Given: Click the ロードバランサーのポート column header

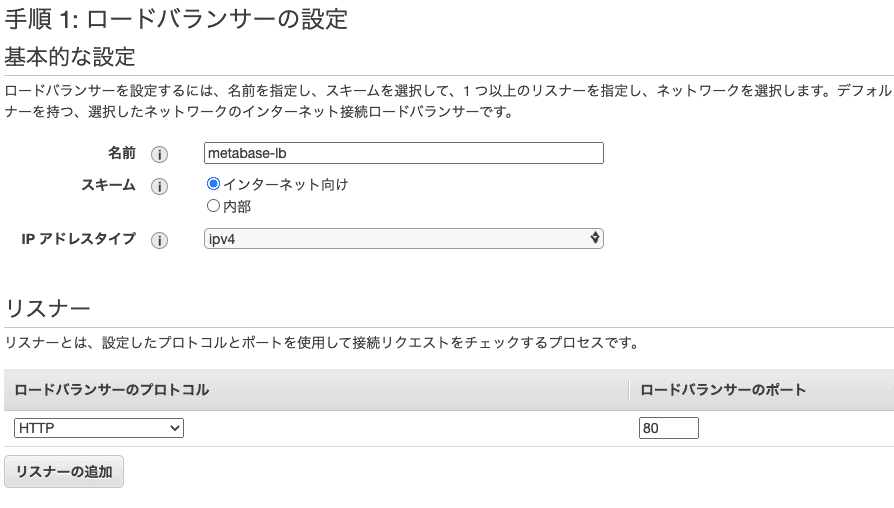Looking at the screenshot, I should (723, 390).
